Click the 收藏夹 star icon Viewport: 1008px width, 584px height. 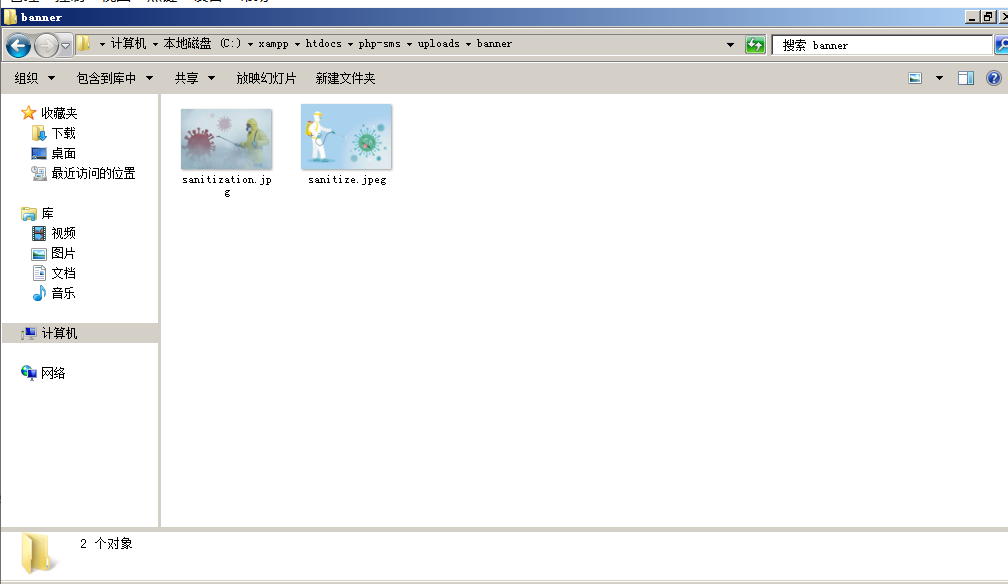tap(28, 113)
